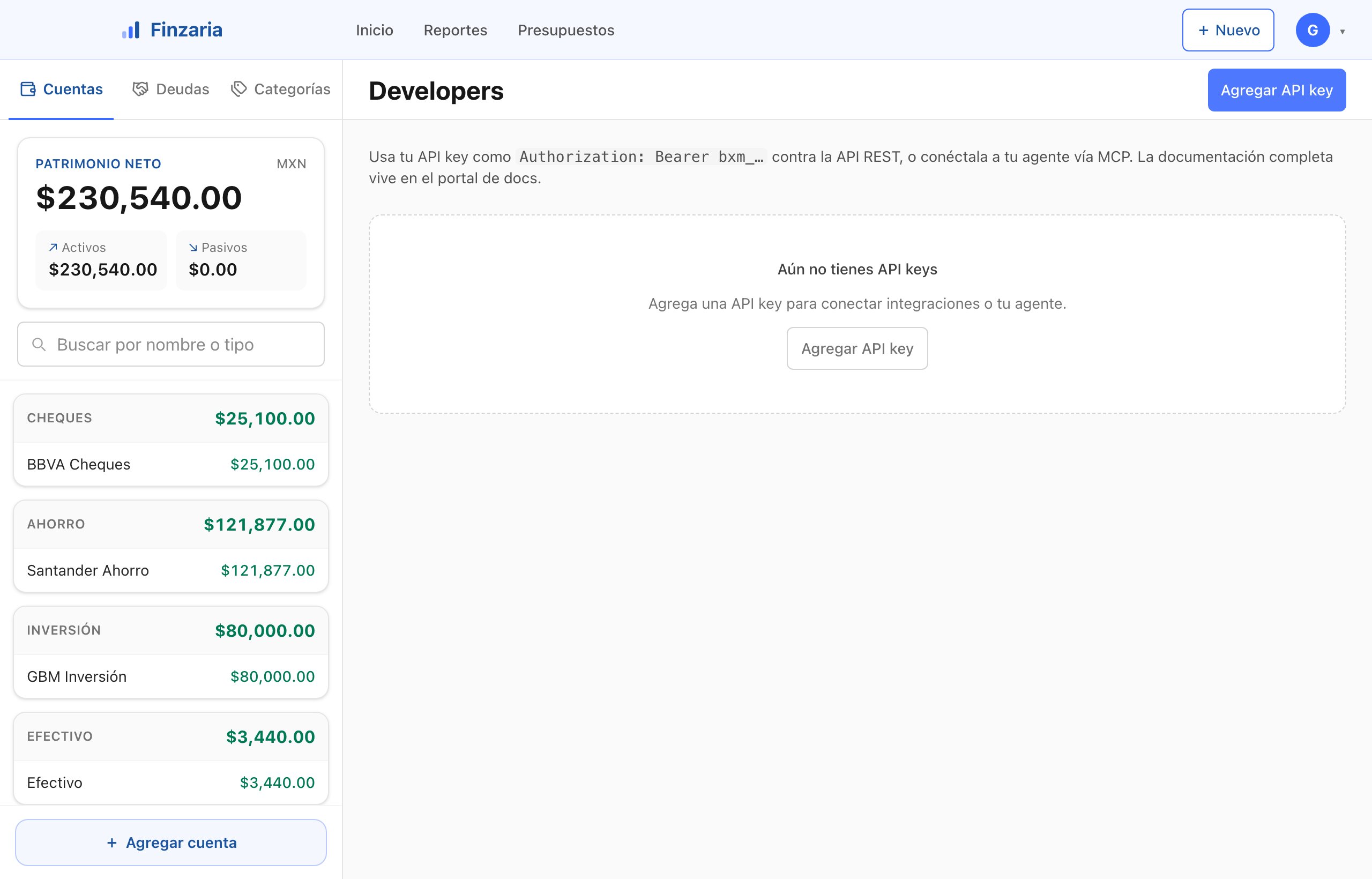Click the $3,440.00 Efectivo group total
The height and width of the screenshot is (879, 1372).
[271, 737]
